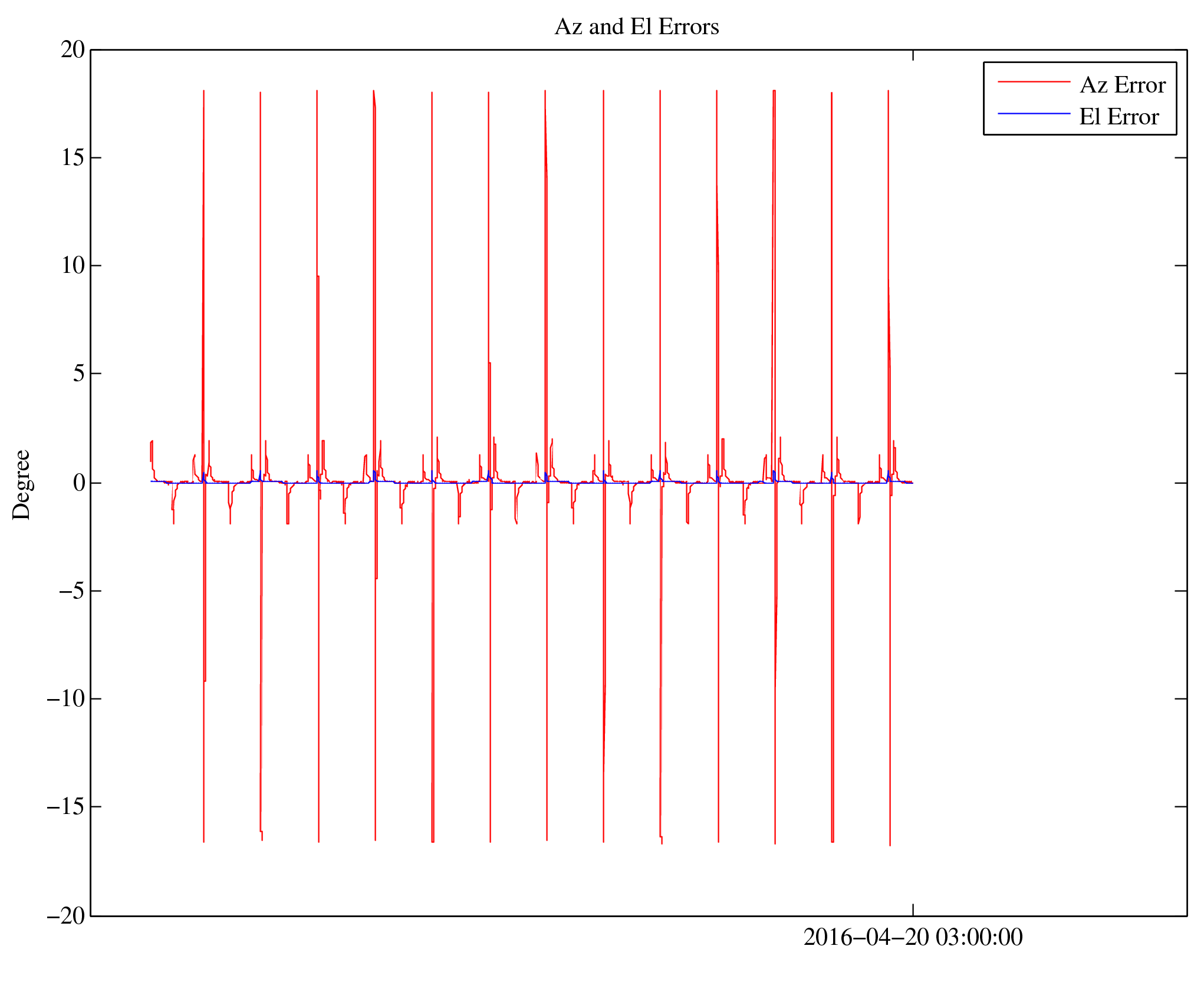
Task: Click the blue El Error legend line sample
Action: (x=1033, y=114)
